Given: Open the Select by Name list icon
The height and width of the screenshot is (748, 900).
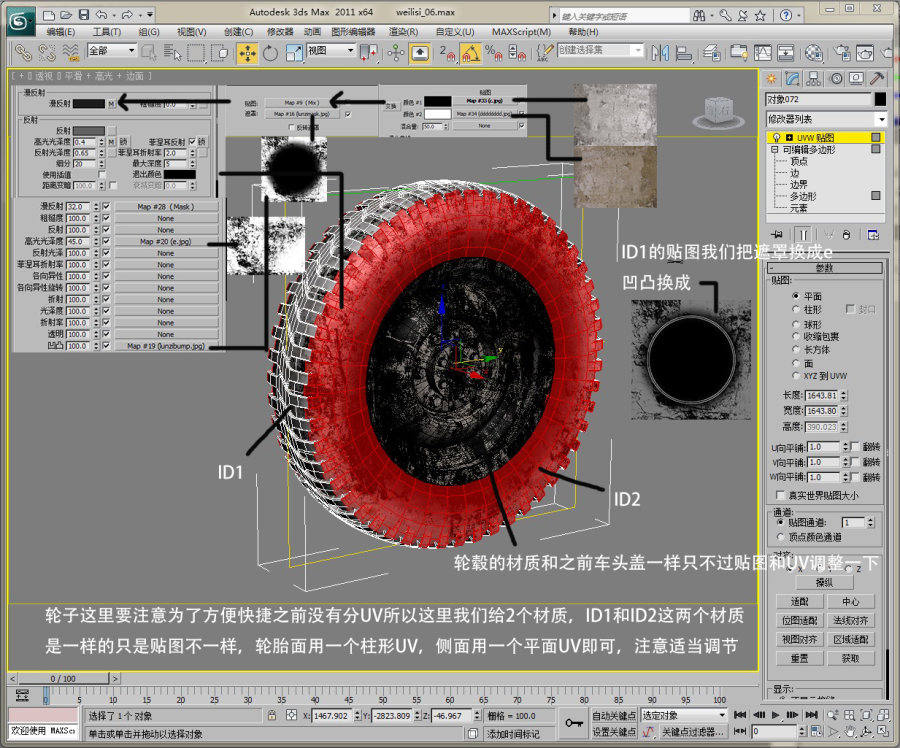Looking at the screenshot, I should tap(172, 53).
